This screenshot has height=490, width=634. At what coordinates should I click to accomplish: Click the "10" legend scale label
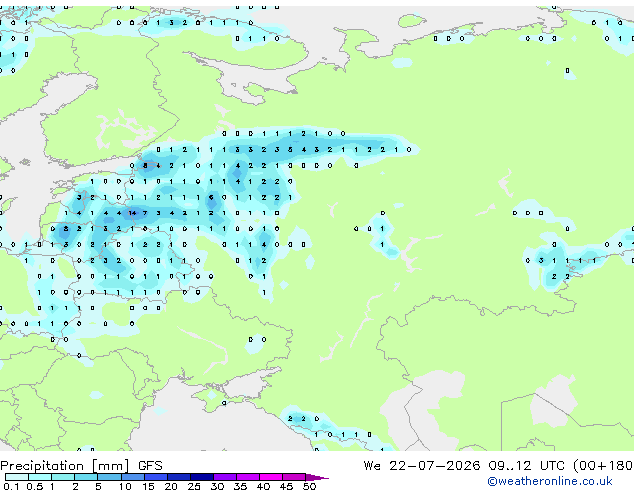[x=125, y=486]
